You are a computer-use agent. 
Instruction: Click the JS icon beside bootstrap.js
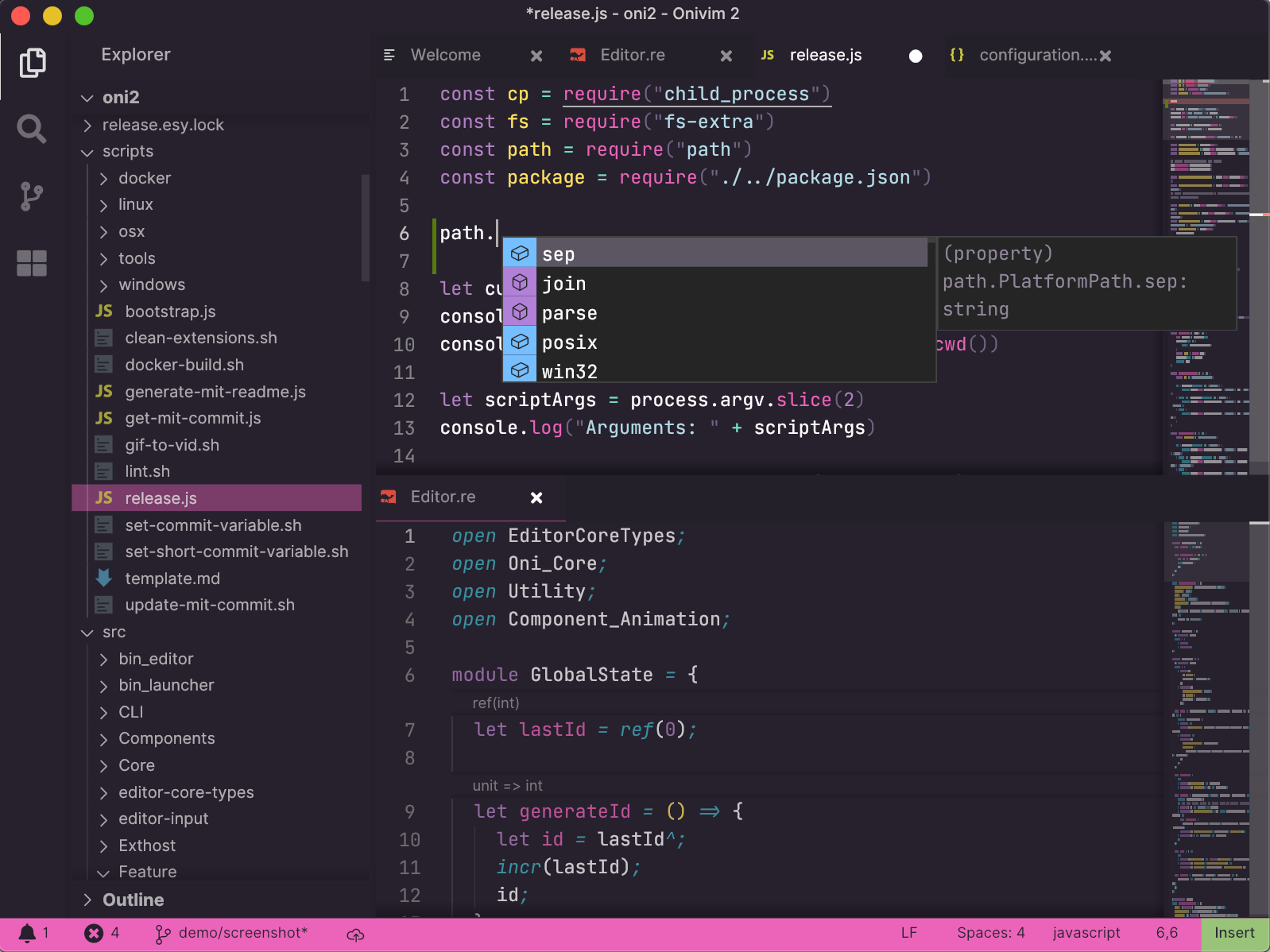(x=104, y=311)
